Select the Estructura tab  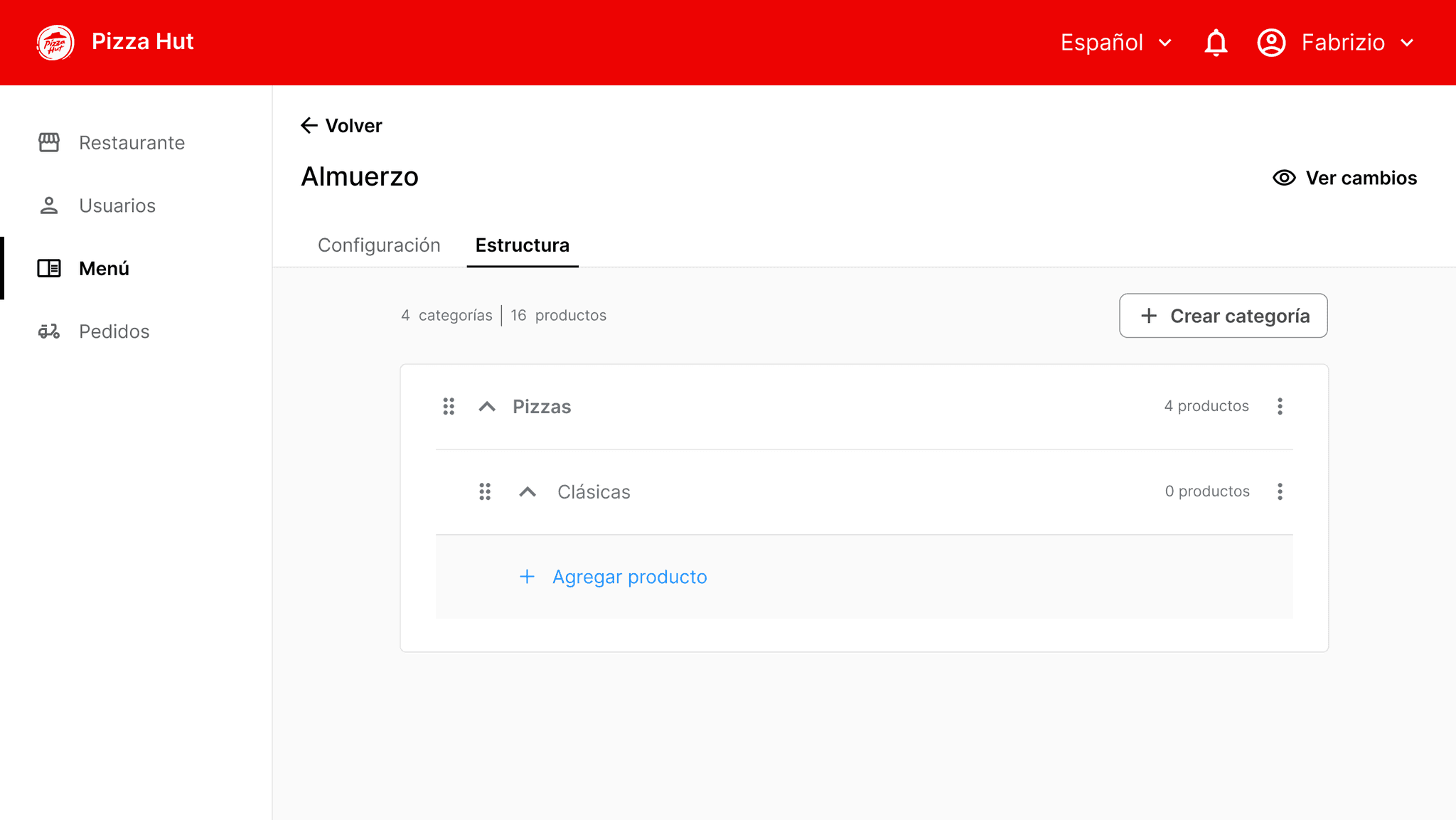pyautogui.click(x=522, y=245)
